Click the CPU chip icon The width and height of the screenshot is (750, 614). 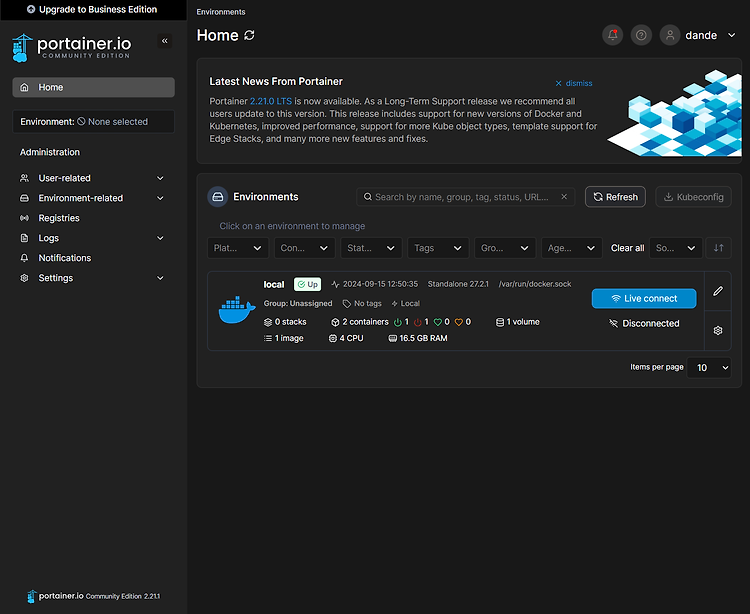coord(333,339)
